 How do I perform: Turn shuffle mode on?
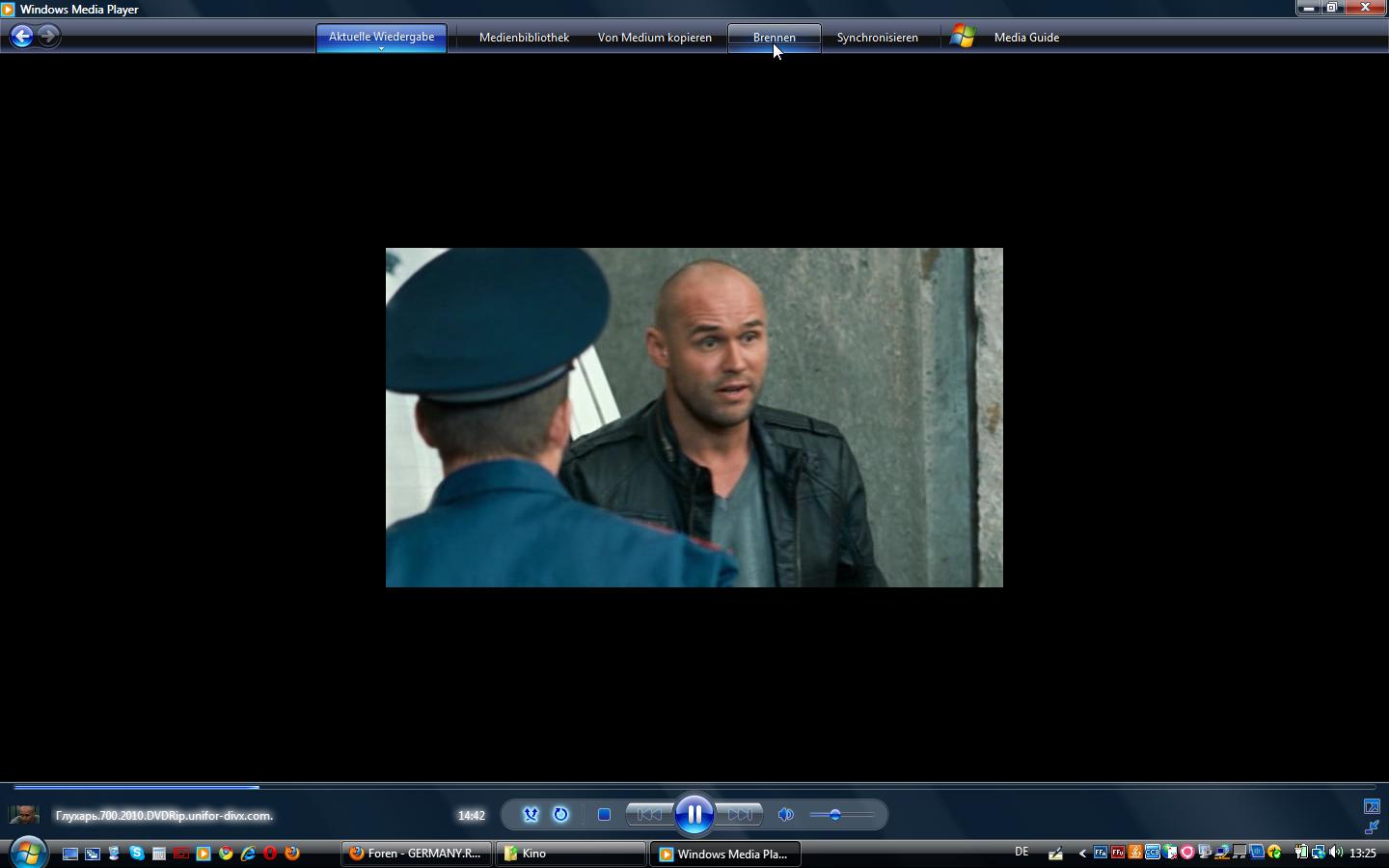pos(531,815)
